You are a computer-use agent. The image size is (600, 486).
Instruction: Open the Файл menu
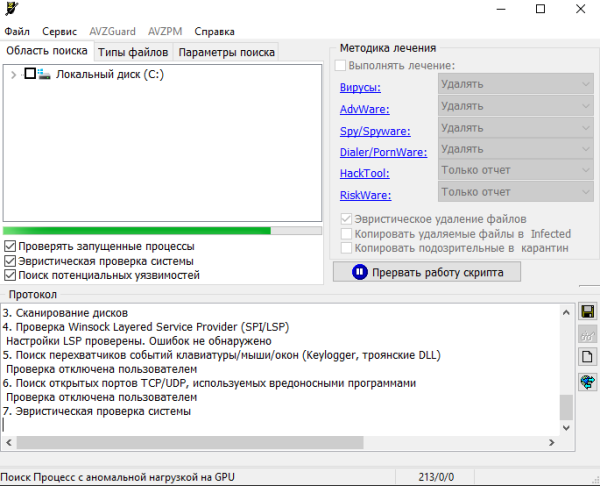(x=17, y=31)
